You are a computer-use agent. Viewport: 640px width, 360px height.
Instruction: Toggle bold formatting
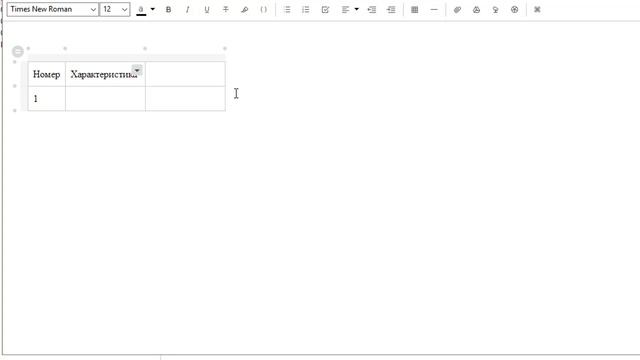[168, 9]
